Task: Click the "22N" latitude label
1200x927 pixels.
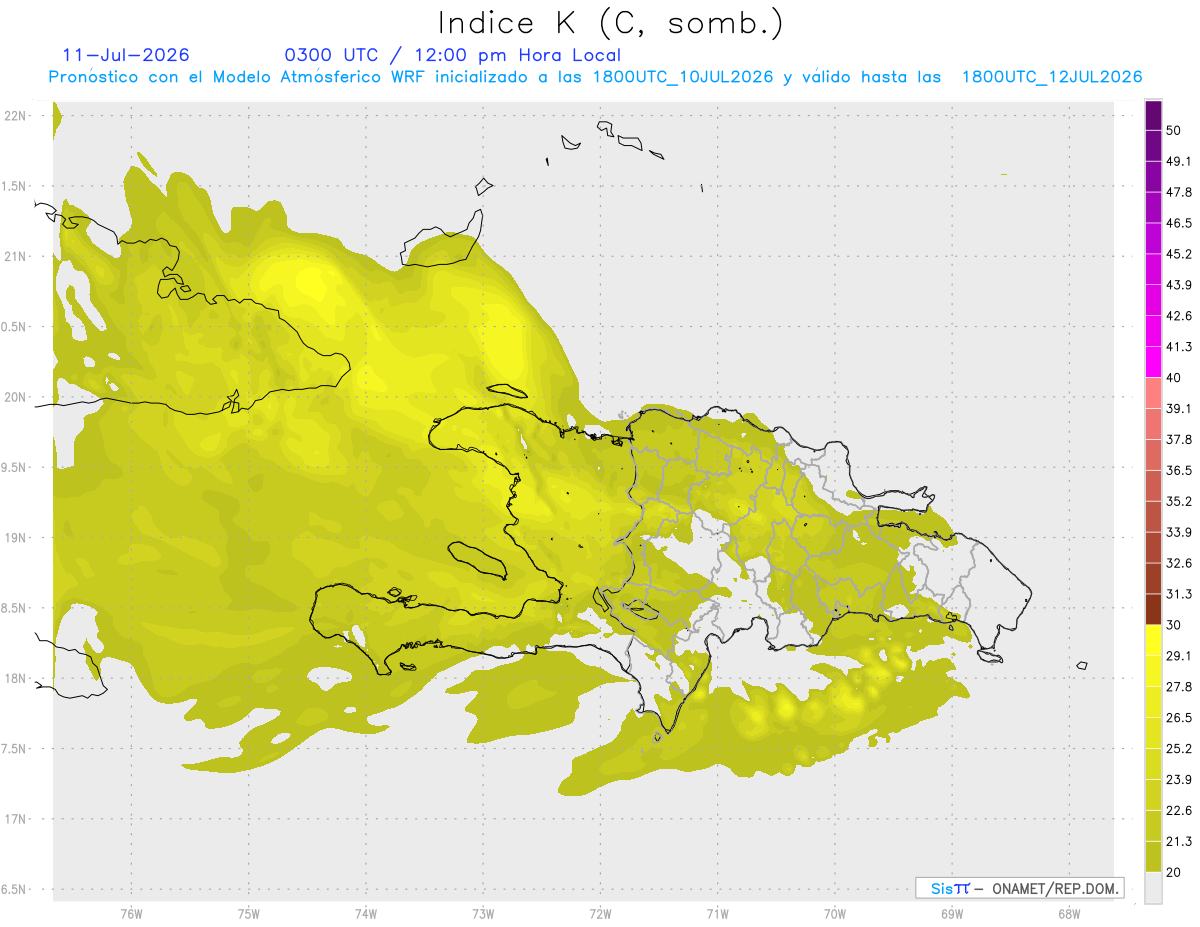Action: coord(17,116)
